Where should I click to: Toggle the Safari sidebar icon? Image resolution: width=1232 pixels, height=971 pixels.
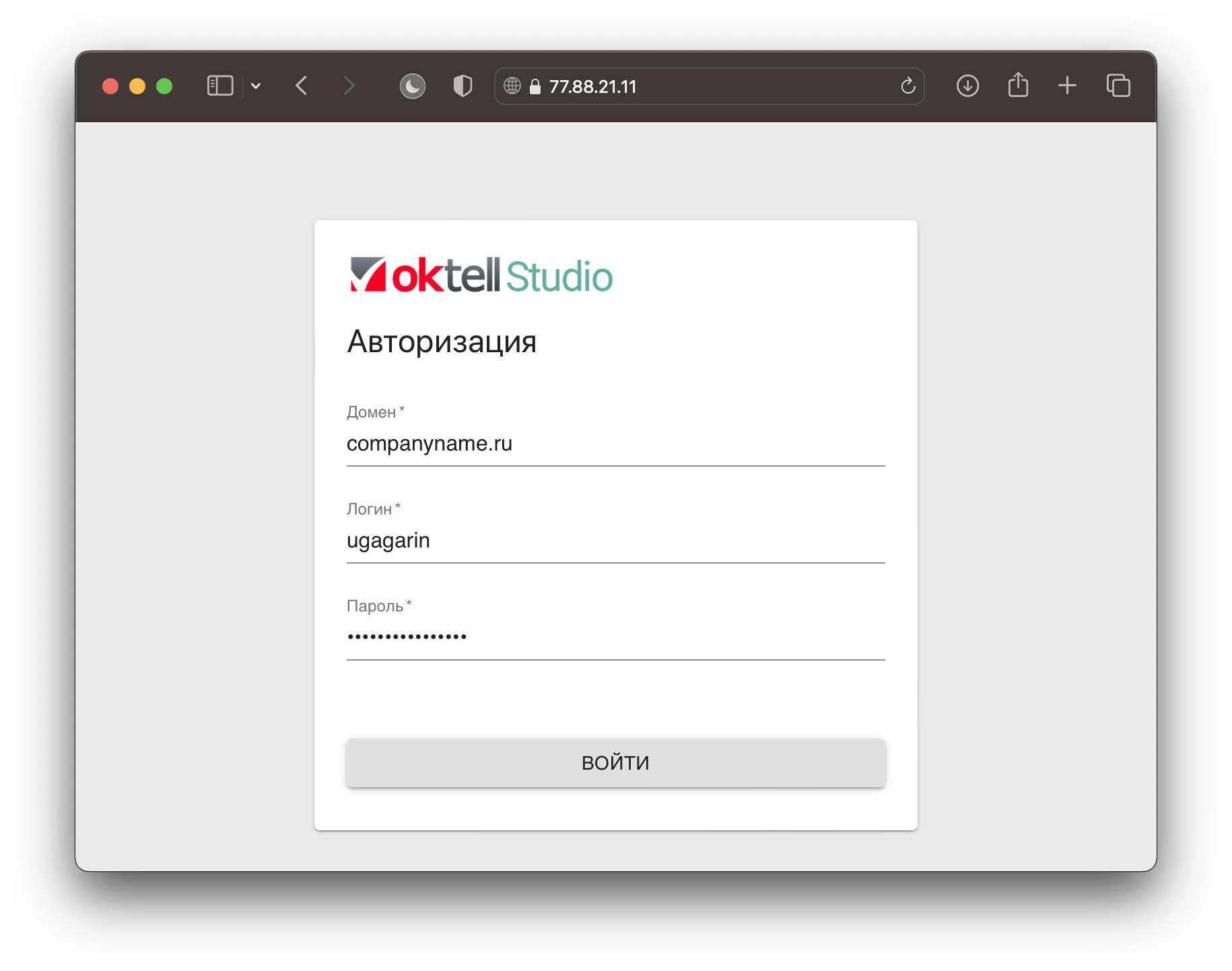point(220,86)
